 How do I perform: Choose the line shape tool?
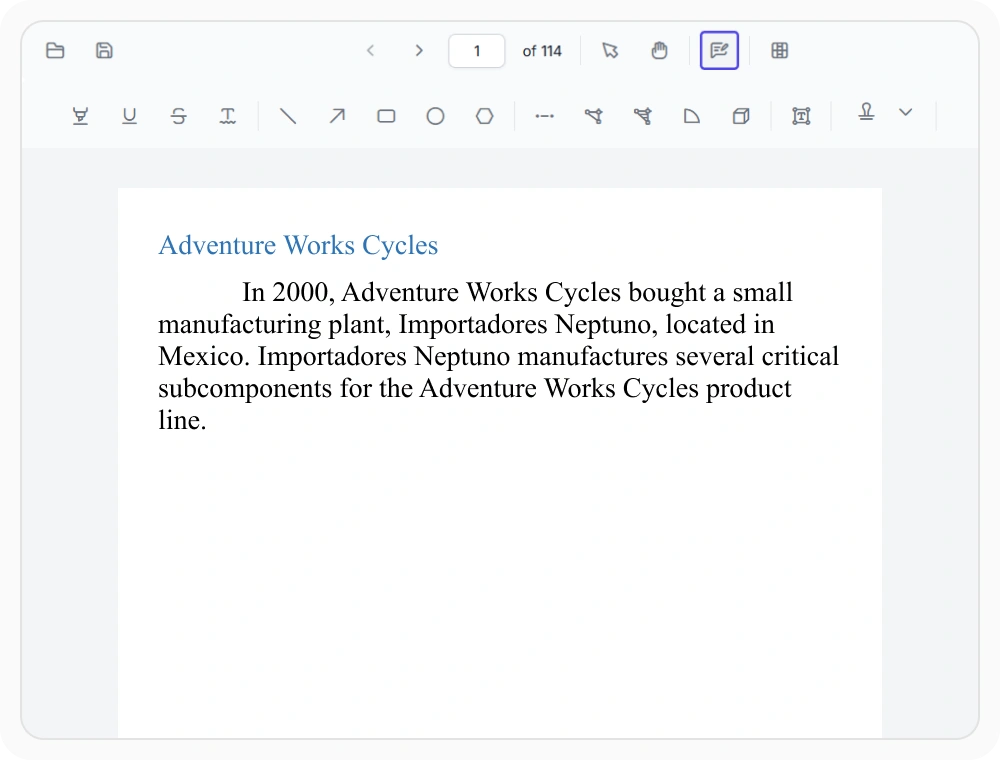point(288,116)
